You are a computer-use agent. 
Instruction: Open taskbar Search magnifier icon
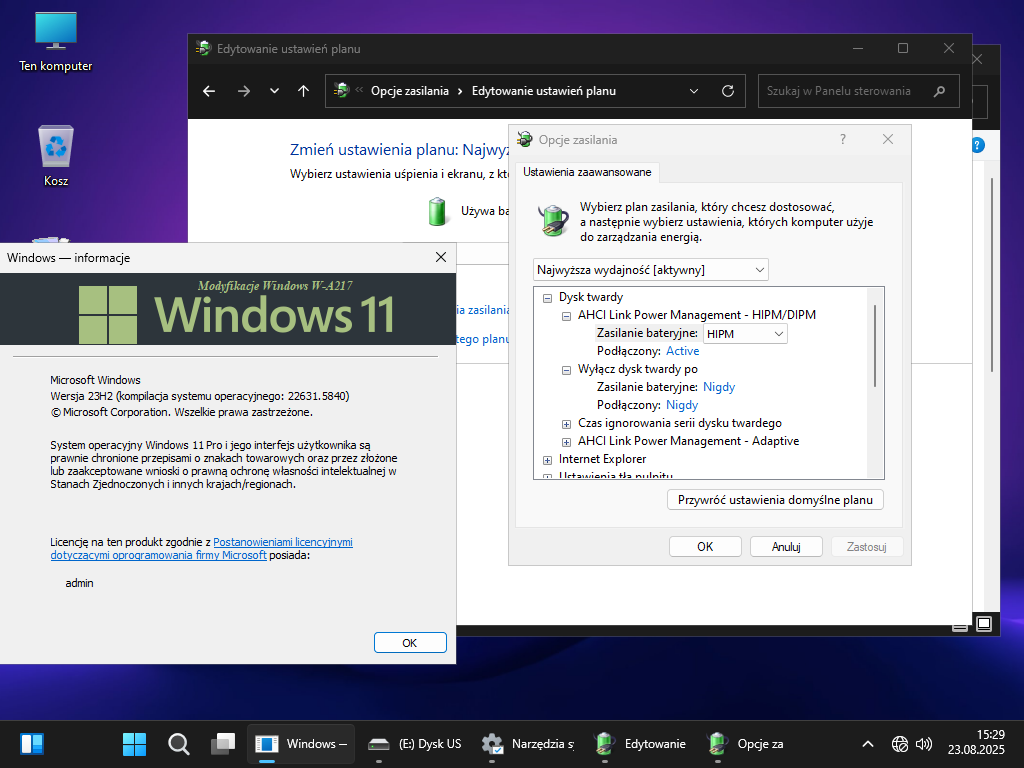click(x=179, y=744)
